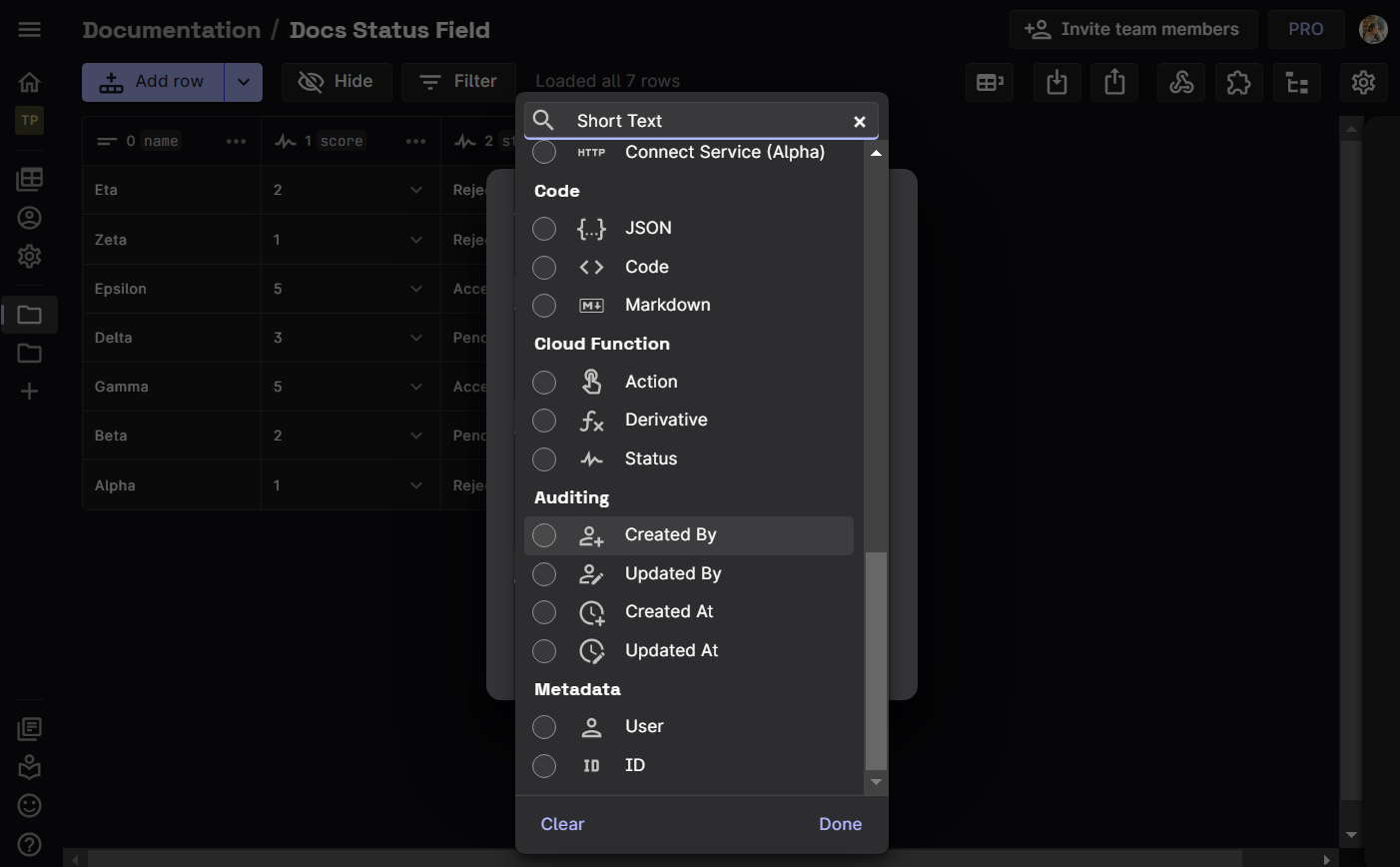Open score dropdown for Eta row
Screen dimensions: 1400x867
pos(416,190)
